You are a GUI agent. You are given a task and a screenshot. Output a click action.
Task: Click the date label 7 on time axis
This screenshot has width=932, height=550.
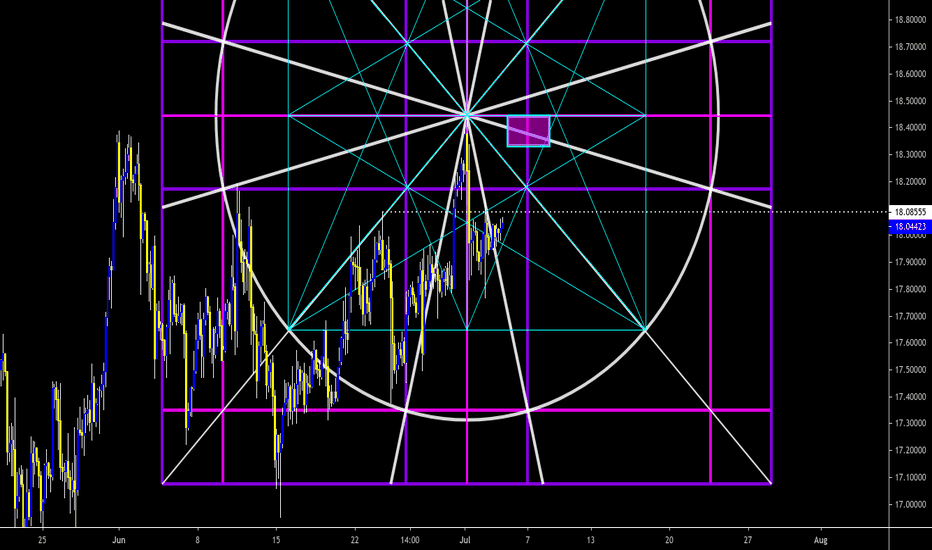(x=527, y=540)
